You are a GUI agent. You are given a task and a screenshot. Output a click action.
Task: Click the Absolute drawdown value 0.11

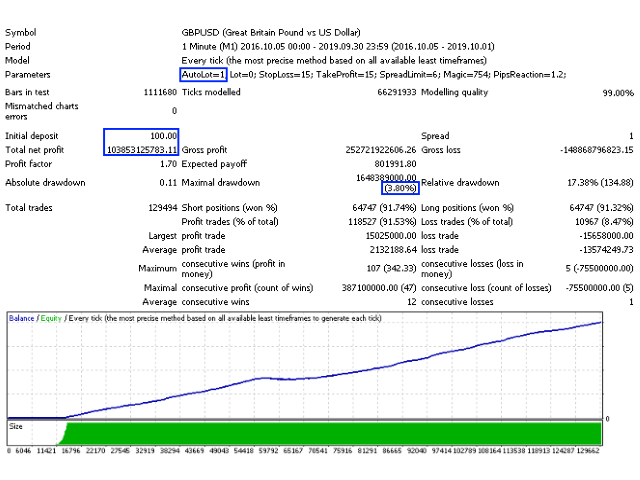pos(168,183)
